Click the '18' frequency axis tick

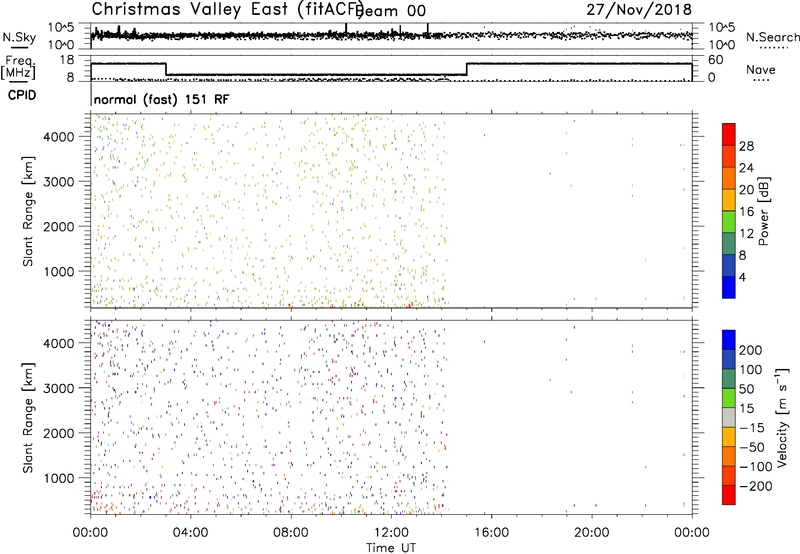[66, 60]
